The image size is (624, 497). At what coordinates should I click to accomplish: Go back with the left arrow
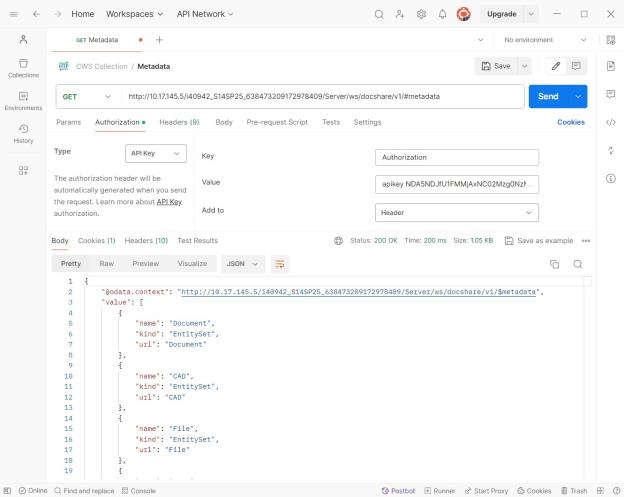coord(36,14)
